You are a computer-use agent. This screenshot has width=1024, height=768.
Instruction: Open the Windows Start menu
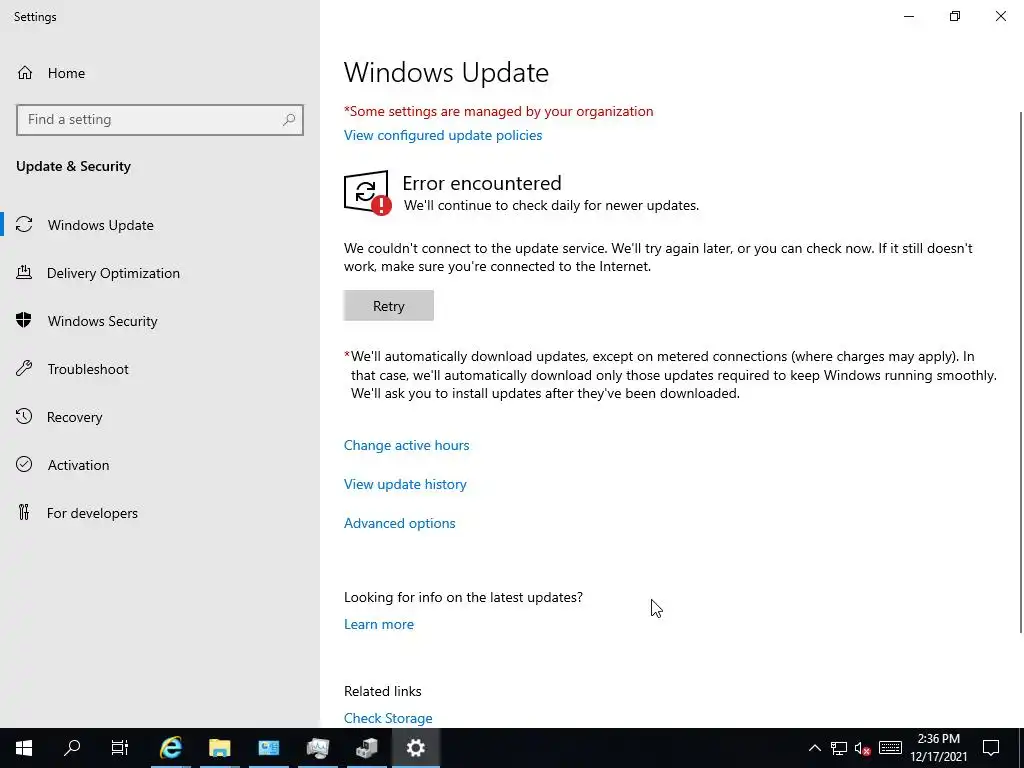(24, 748)
